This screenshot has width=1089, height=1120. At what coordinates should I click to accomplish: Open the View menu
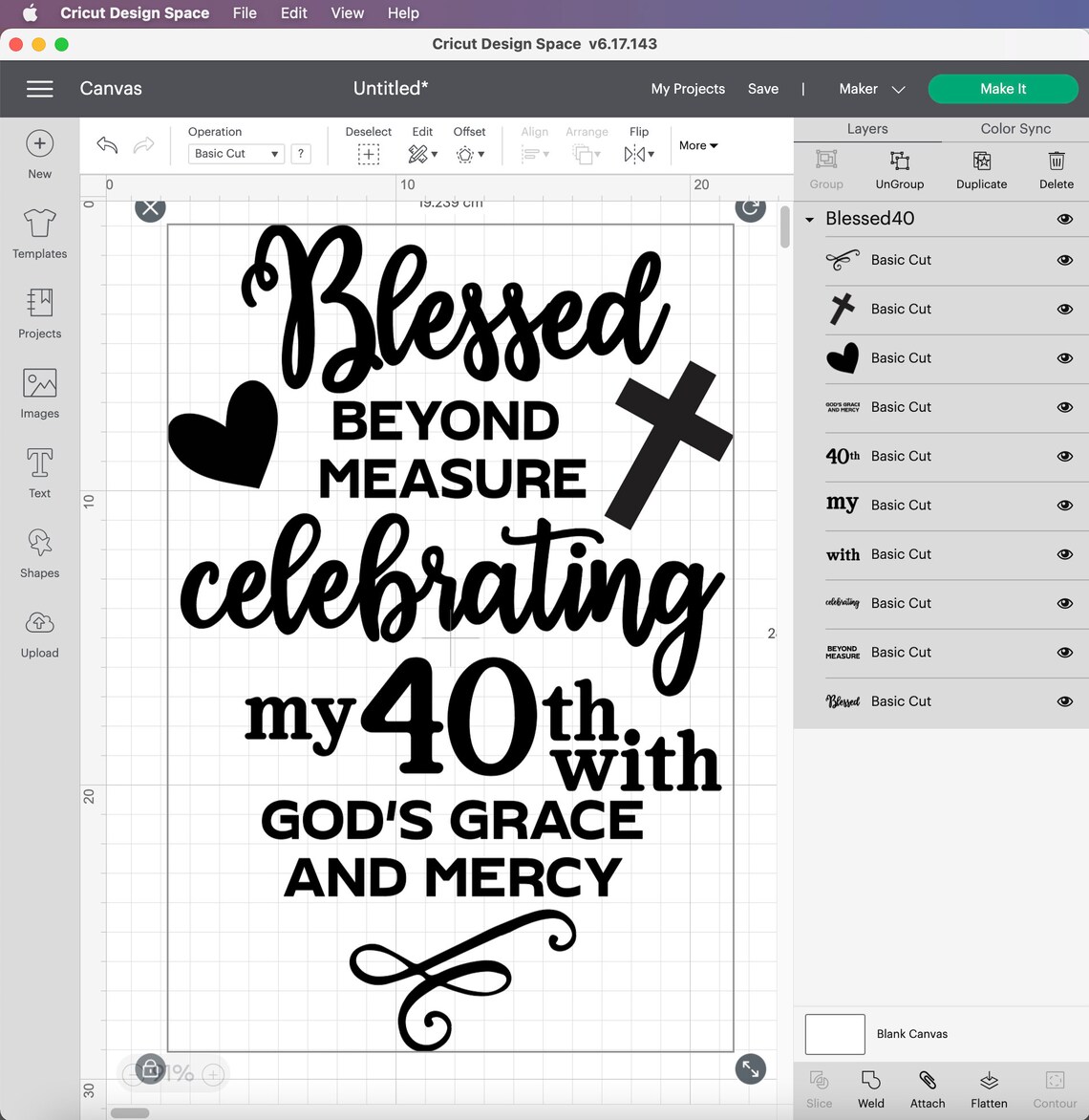(x=347, y=12)
